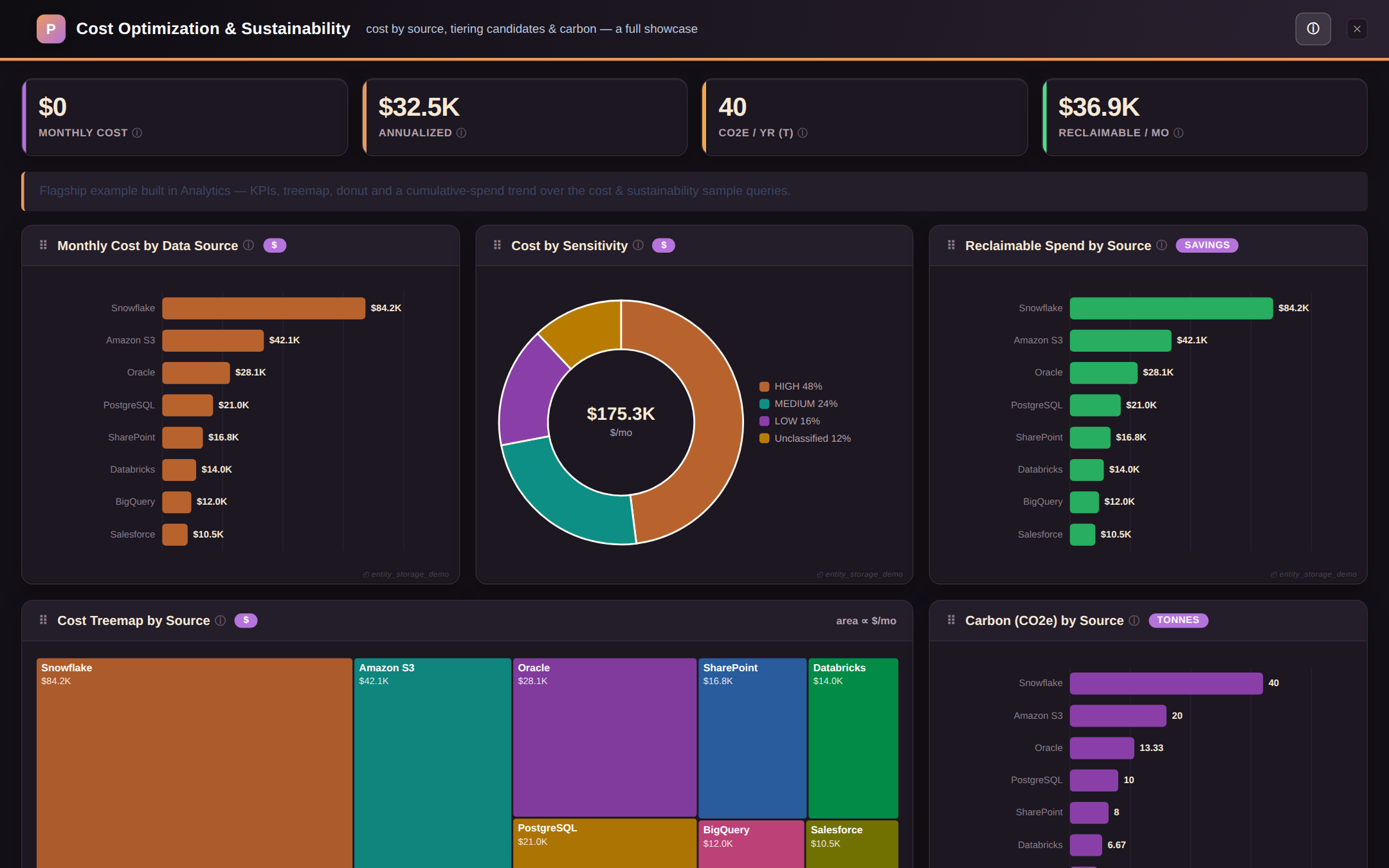Image resolution: width=1389 pixels, height=868 pixels.
Task: Click info icon next to Reclaimable / MO KPI
Action: 1178,132
